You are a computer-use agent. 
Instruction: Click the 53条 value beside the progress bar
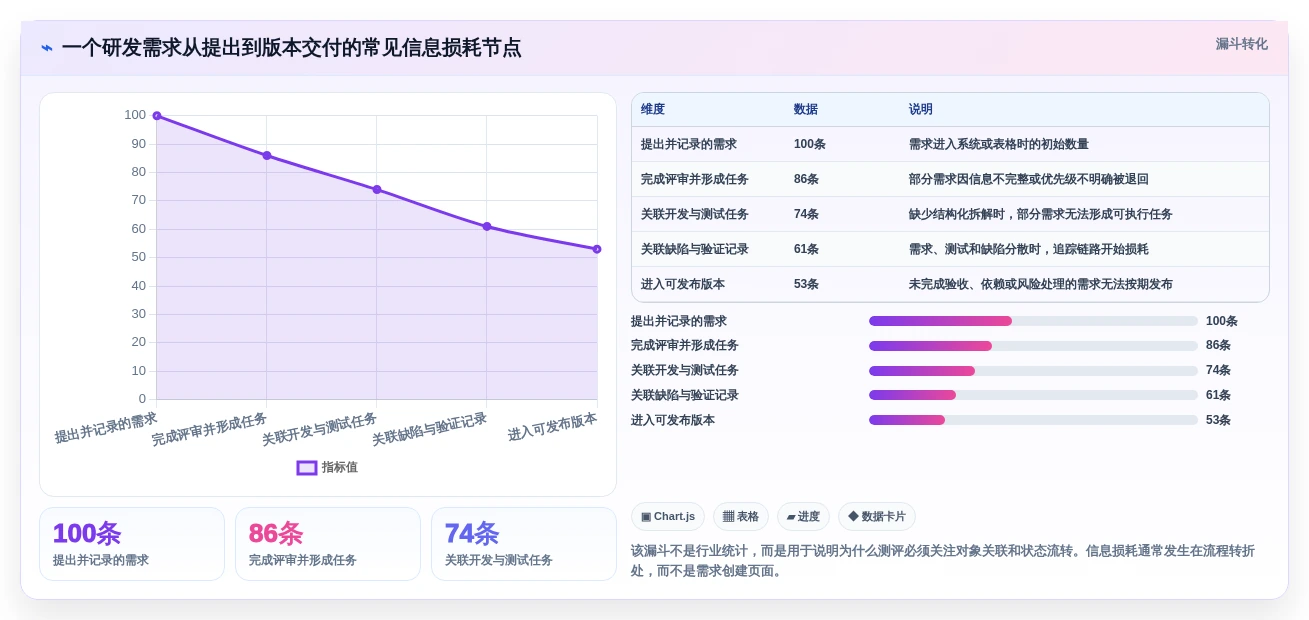pyautogui.click(x=1218, y=420)
